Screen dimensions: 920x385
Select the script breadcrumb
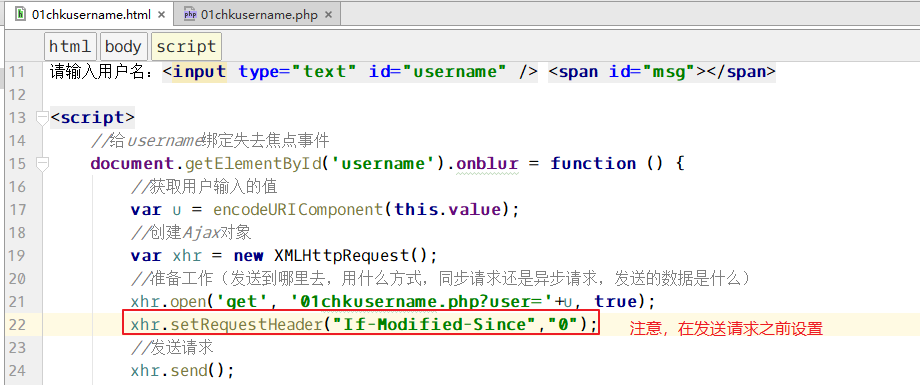(186, 46)
